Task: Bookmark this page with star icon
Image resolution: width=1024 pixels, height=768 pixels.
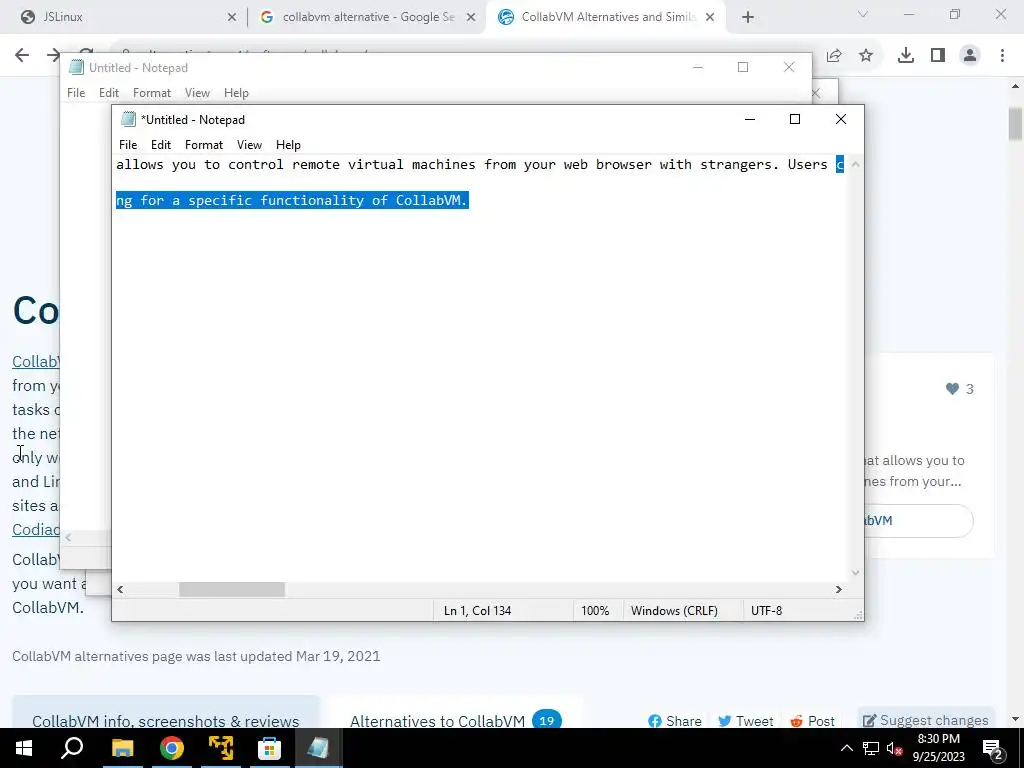Action: point(866,56)
